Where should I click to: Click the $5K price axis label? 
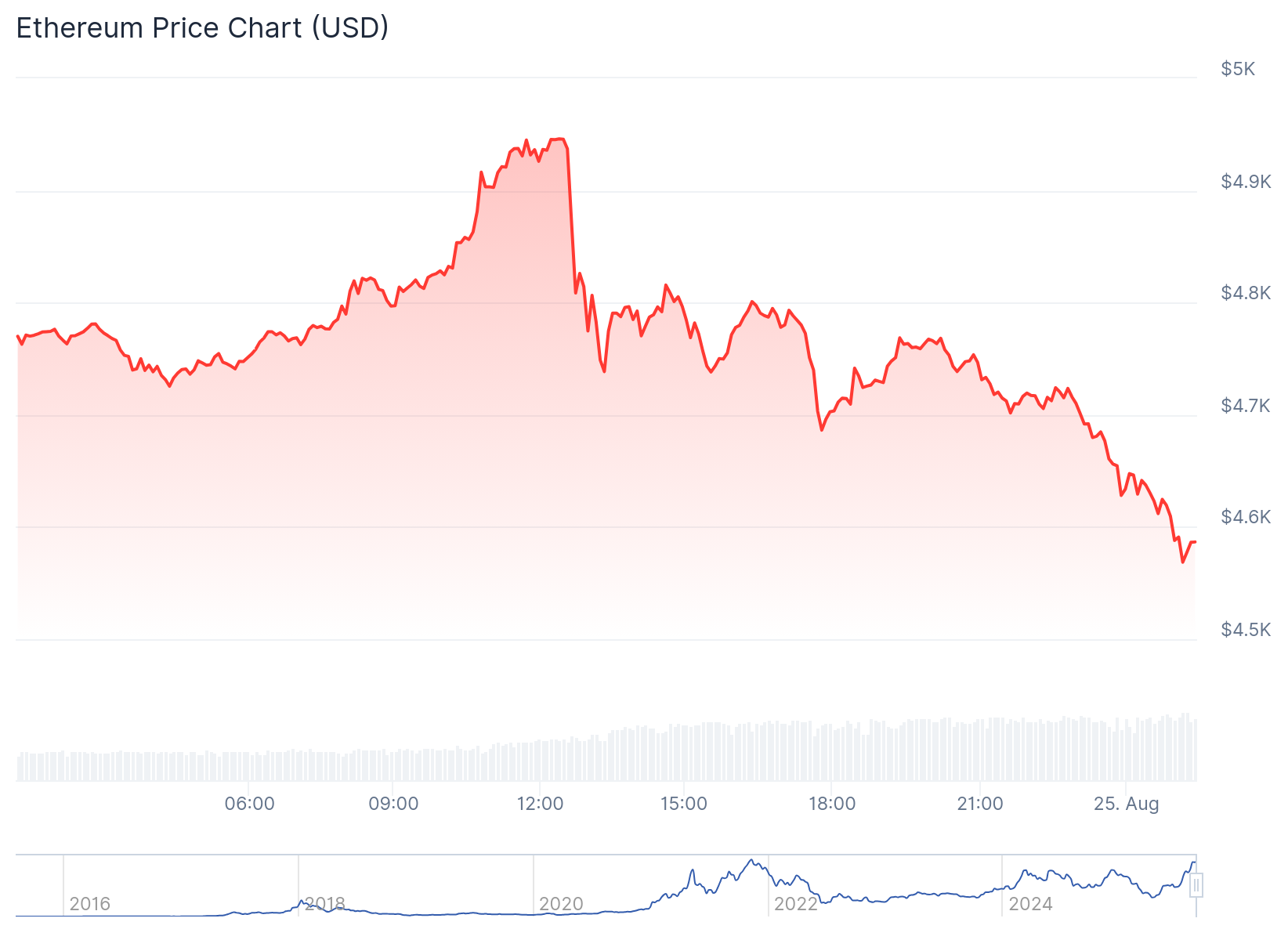point(1238,69)
